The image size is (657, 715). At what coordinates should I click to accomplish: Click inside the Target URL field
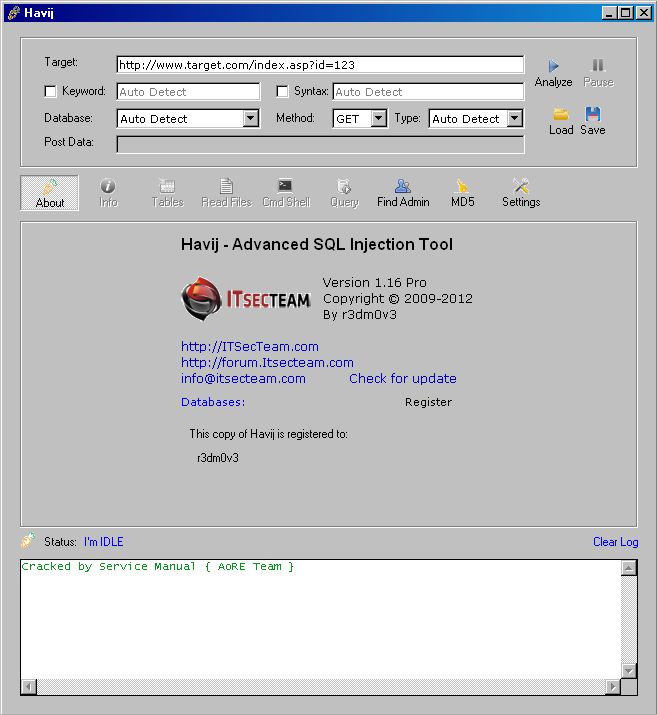coord(319,65)
